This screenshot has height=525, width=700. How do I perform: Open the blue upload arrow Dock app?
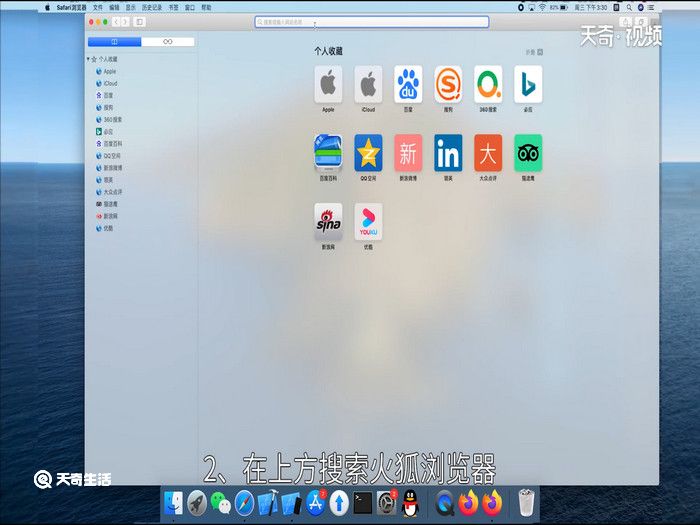click(x=339, y=503)
